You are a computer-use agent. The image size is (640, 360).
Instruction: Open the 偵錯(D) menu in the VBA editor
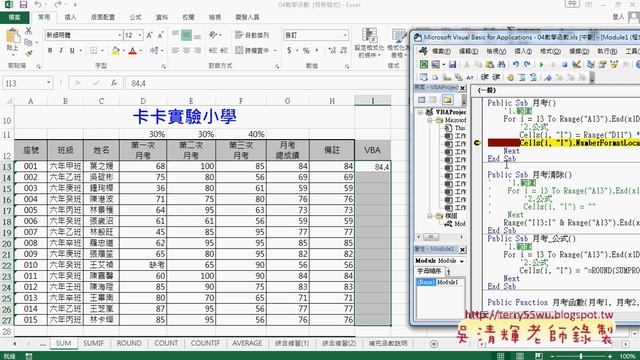579,51
